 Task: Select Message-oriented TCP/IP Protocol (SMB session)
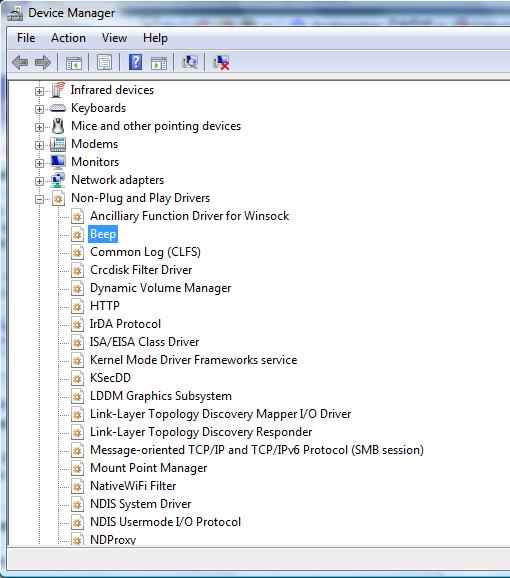[257, 450]
